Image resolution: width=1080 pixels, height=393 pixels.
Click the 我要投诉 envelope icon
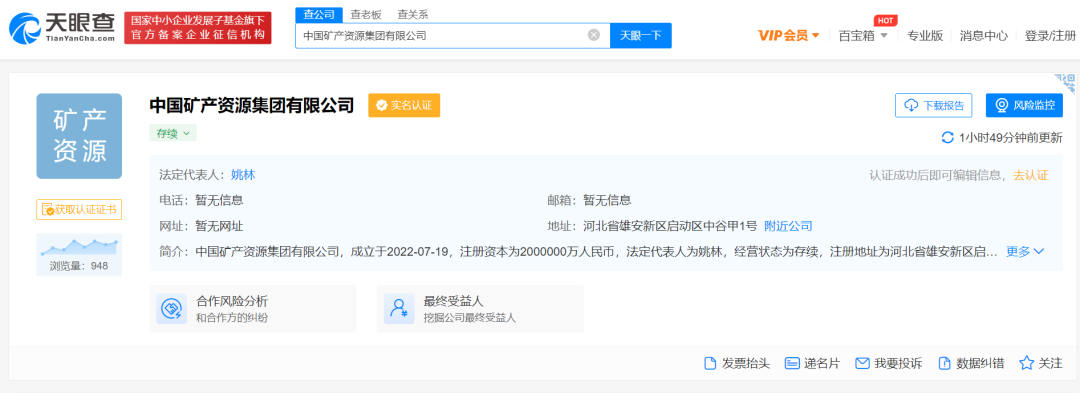tap(862, 363)
